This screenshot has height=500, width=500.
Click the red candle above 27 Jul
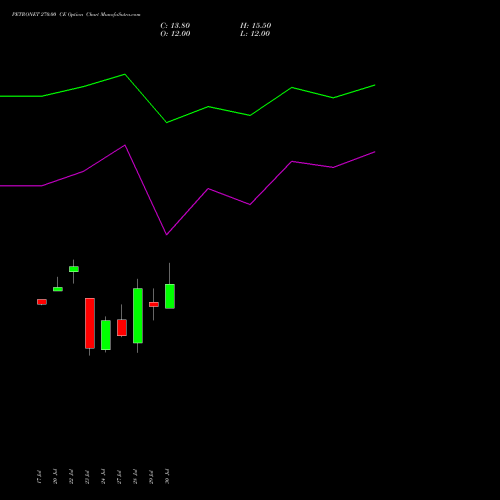tap(122, 328)
